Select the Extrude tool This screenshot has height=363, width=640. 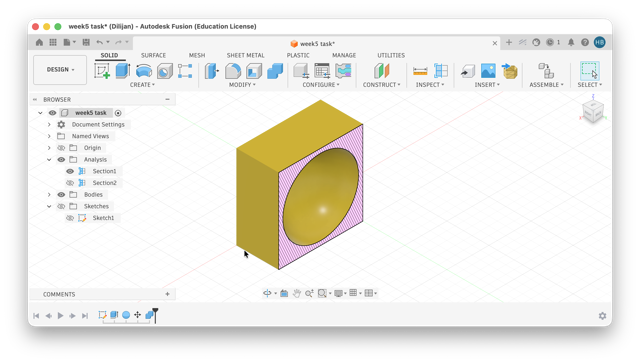pos(122,71)
